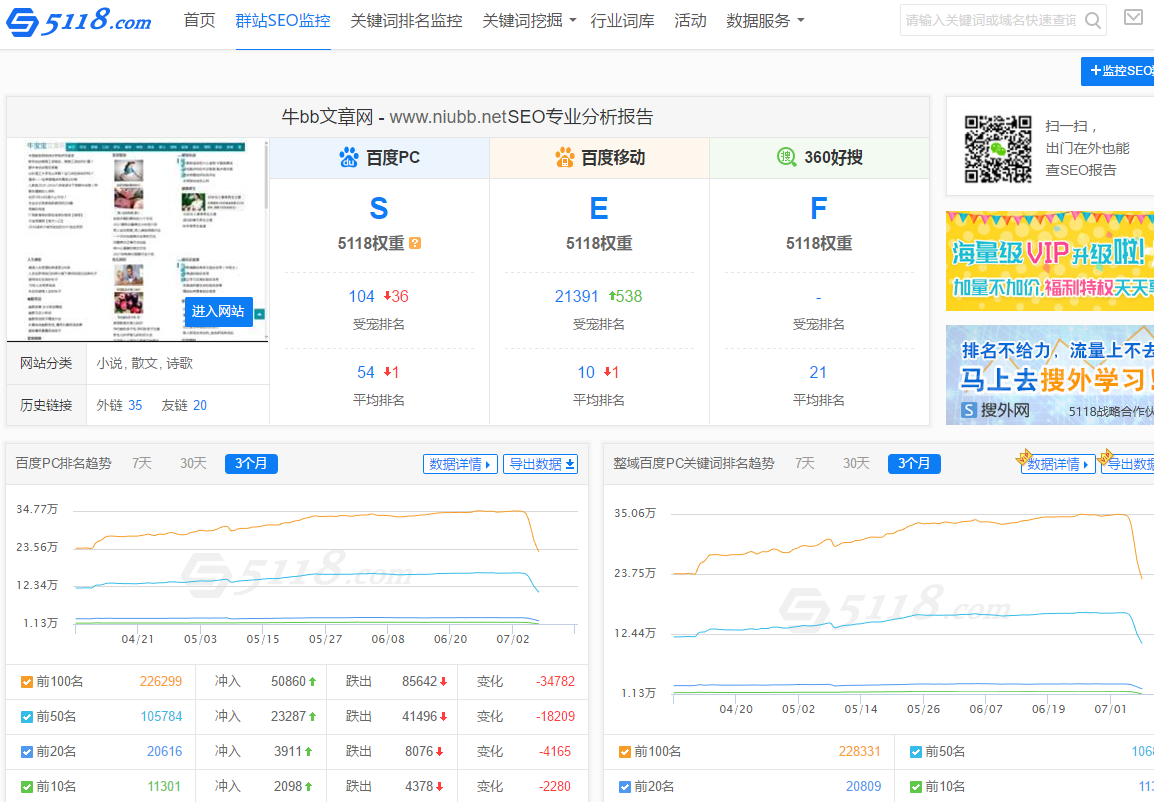This screenshot has height=802, width=1154.
Task: Toggle 前10名 checkbox in 整域百度PC关键词 panel
Action: click(916, 787)
